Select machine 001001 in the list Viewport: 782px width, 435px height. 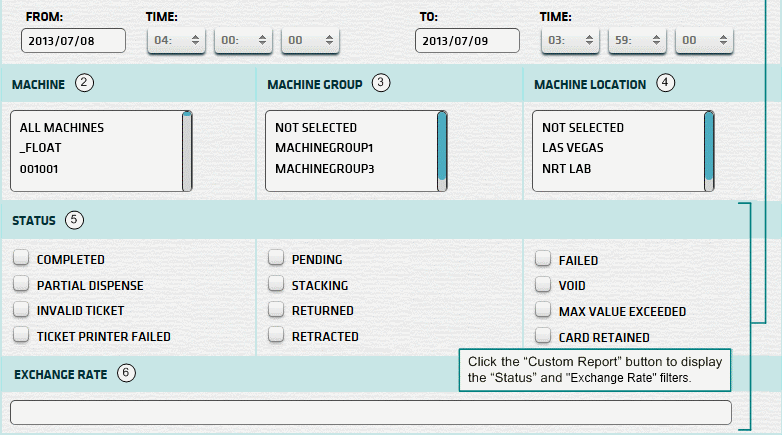pyautogui.click(x=39, y=169)
